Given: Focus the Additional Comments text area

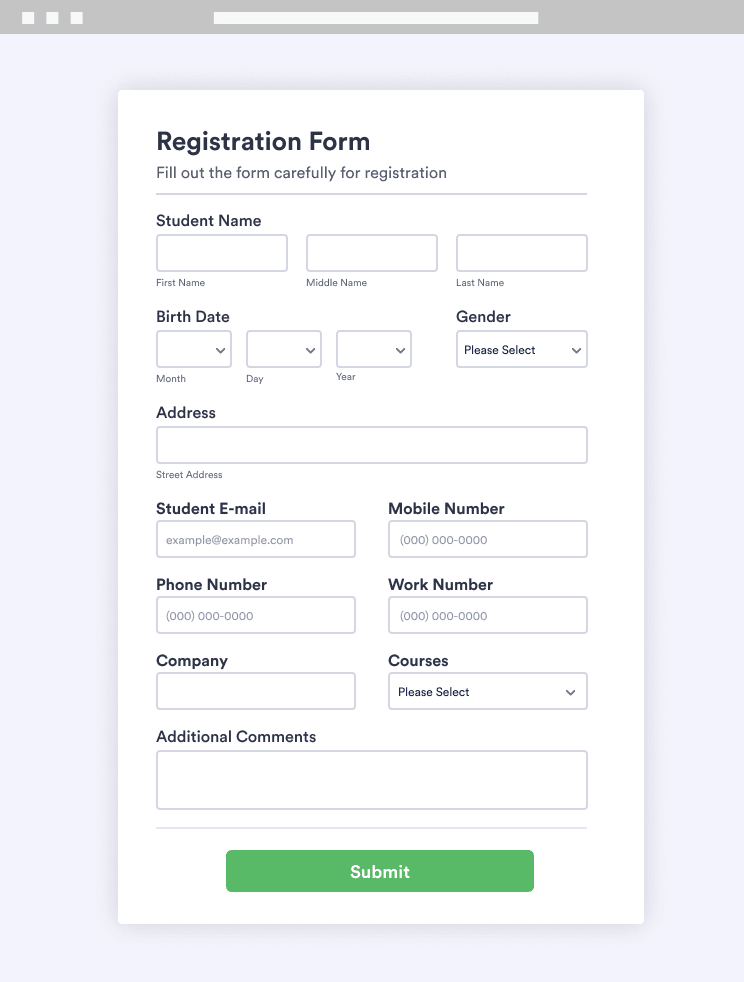Looking at the screenshot, I should (x=371, y=779).
